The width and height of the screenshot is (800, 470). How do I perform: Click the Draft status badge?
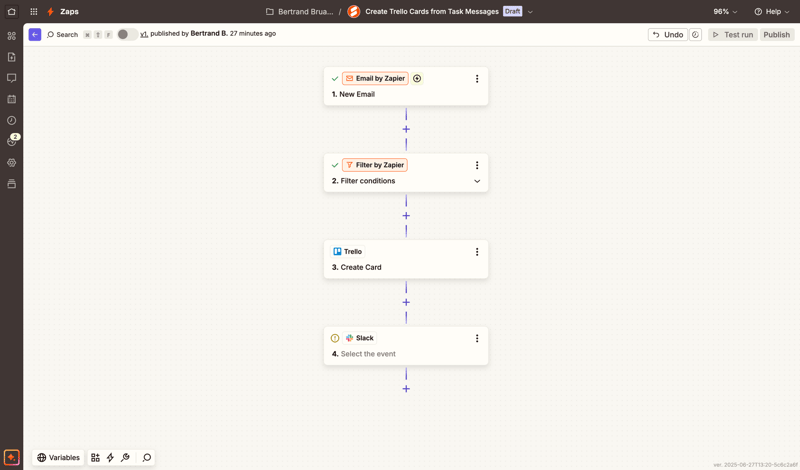512,11
